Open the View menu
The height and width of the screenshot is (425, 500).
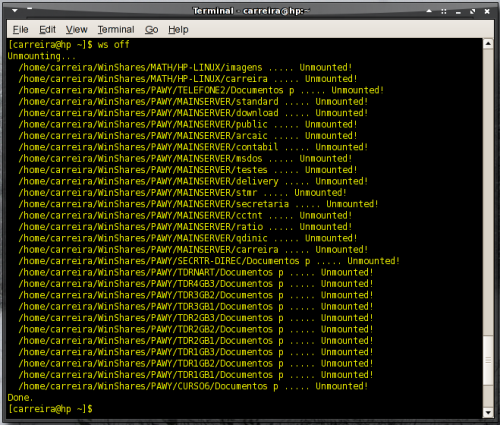tap(76, 30)
